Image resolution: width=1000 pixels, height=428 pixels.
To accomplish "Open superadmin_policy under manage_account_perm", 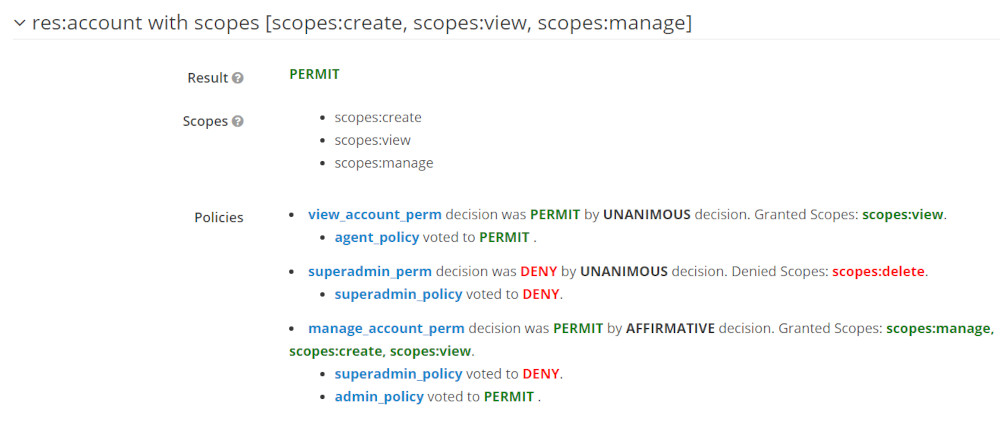I will [x=399, y=374].
